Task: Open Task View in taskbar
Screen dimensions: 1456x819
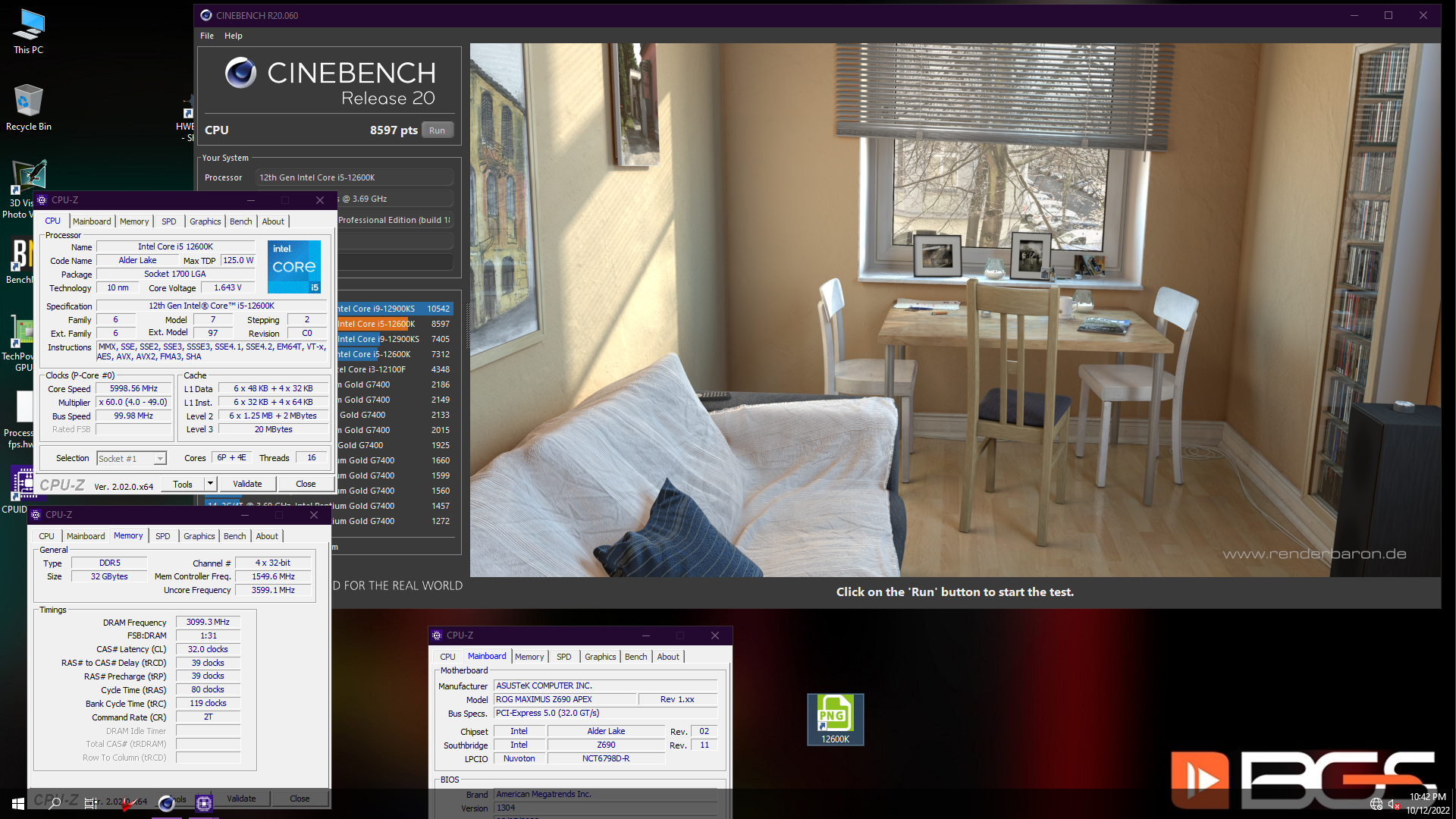Action: (x=91, y=803)
